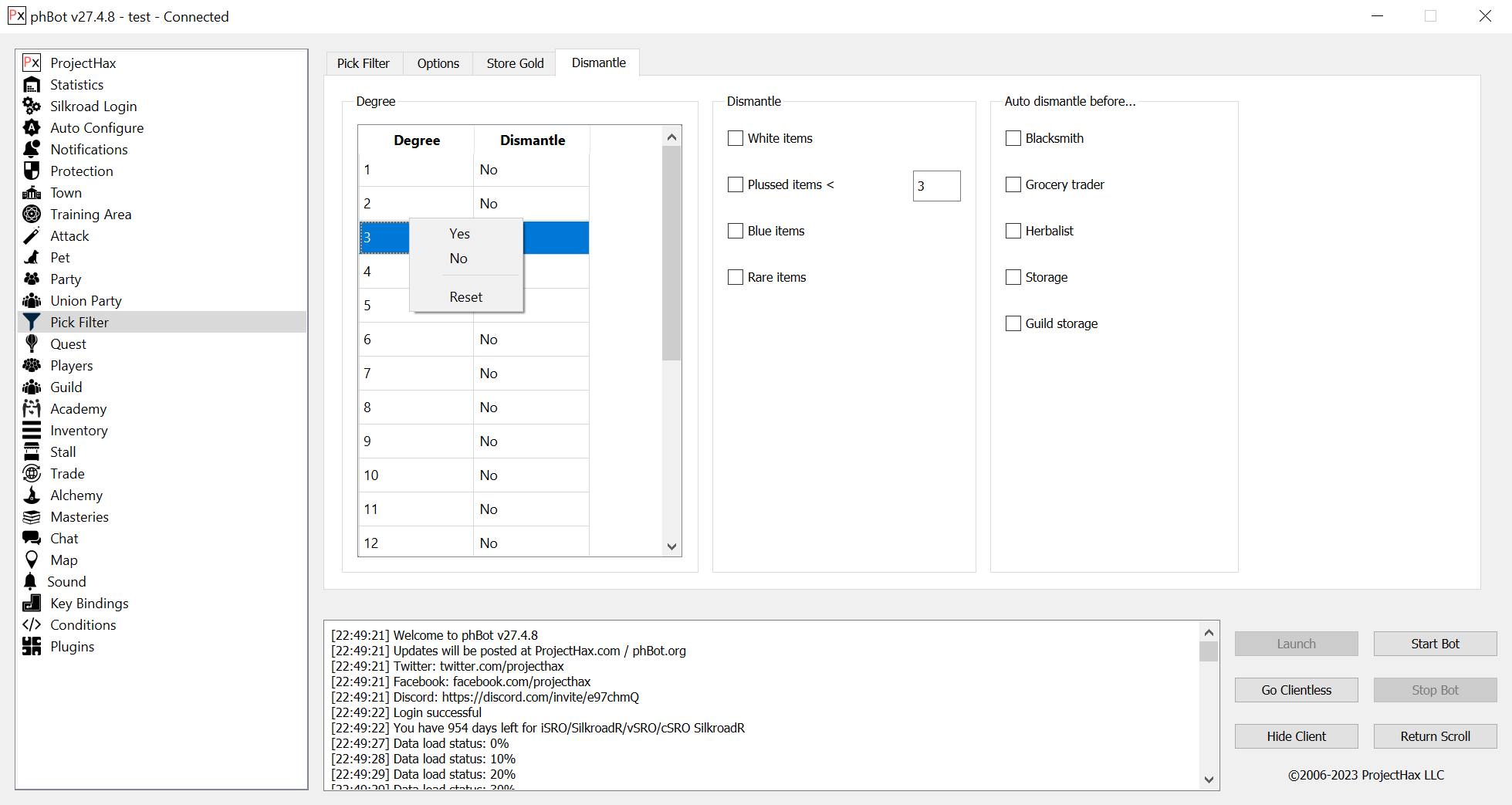Open the Plugins icon
The height and width of the screenshot is (805, 1512).
(x=32, y=647)
